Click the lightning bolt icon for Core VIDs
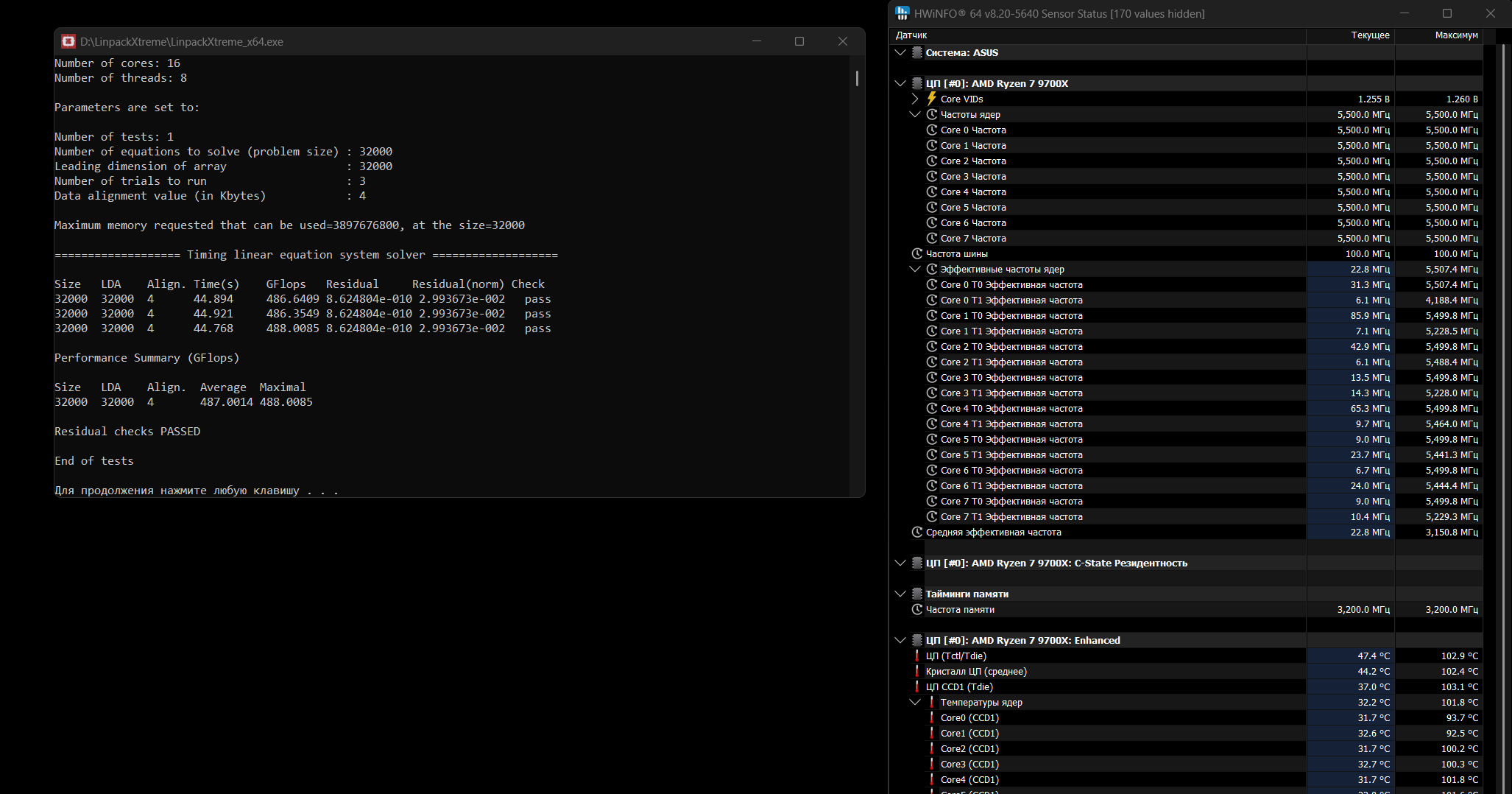This screenshot has width=1512, height=794. pos(932,99)
